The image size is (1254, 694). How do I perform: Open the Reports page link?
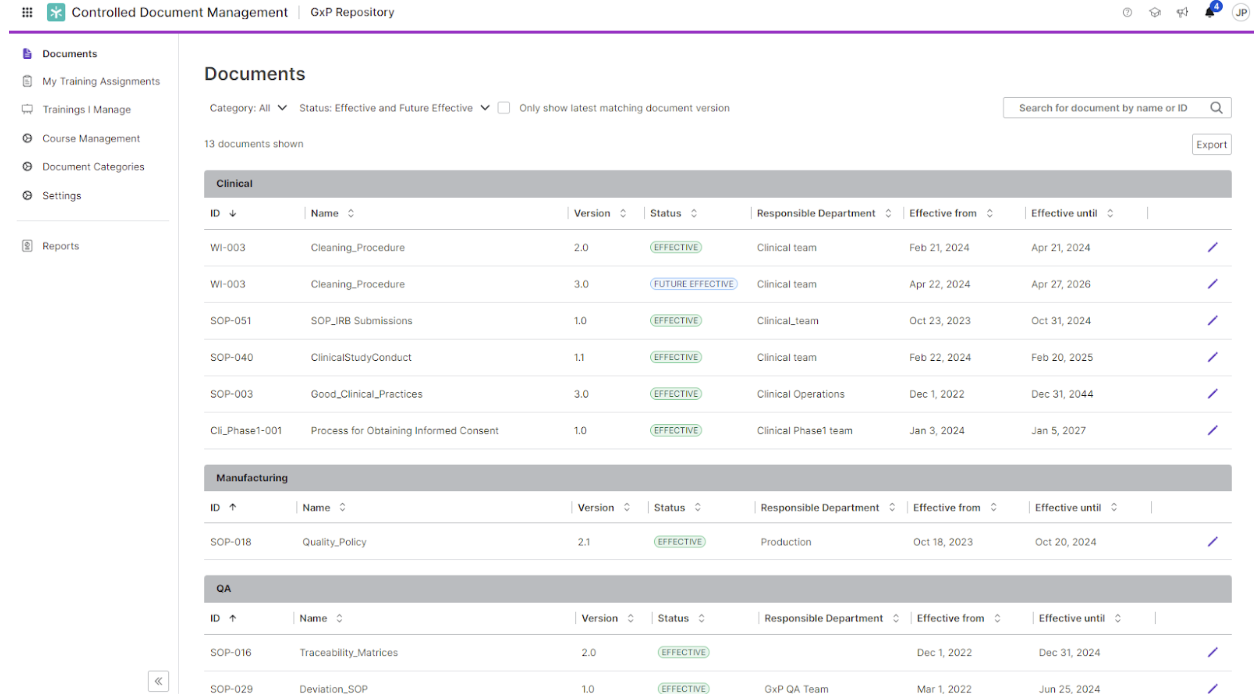click(60, 246)
